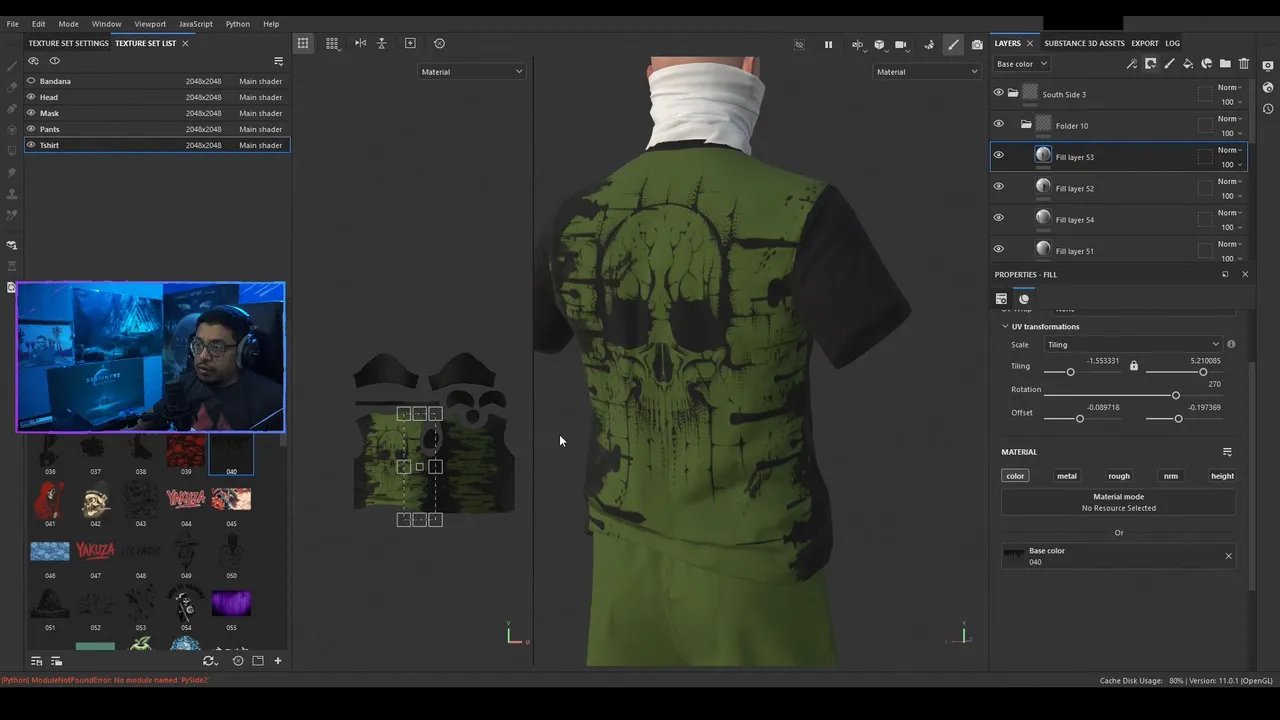Open the right viewport Material dropdown
1280x720 pixels.
927,72
